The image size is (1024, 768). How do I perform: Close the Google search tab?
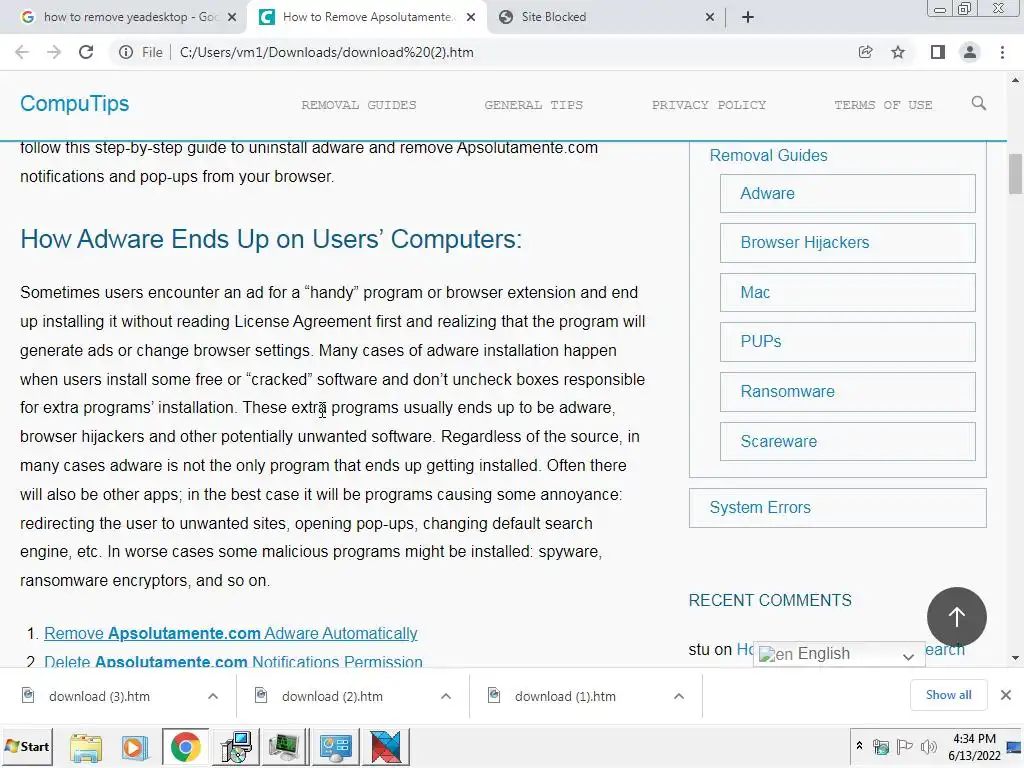[232, 17]
